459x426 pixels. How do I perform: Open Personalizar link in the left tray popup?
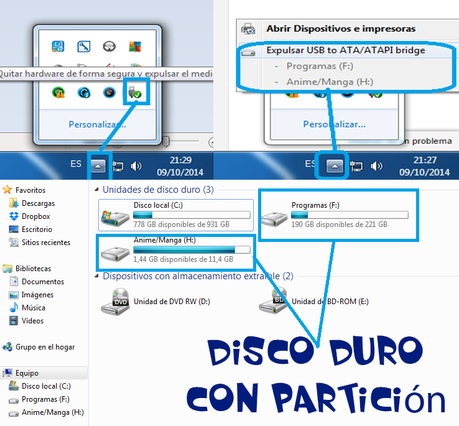pos(97,124)
